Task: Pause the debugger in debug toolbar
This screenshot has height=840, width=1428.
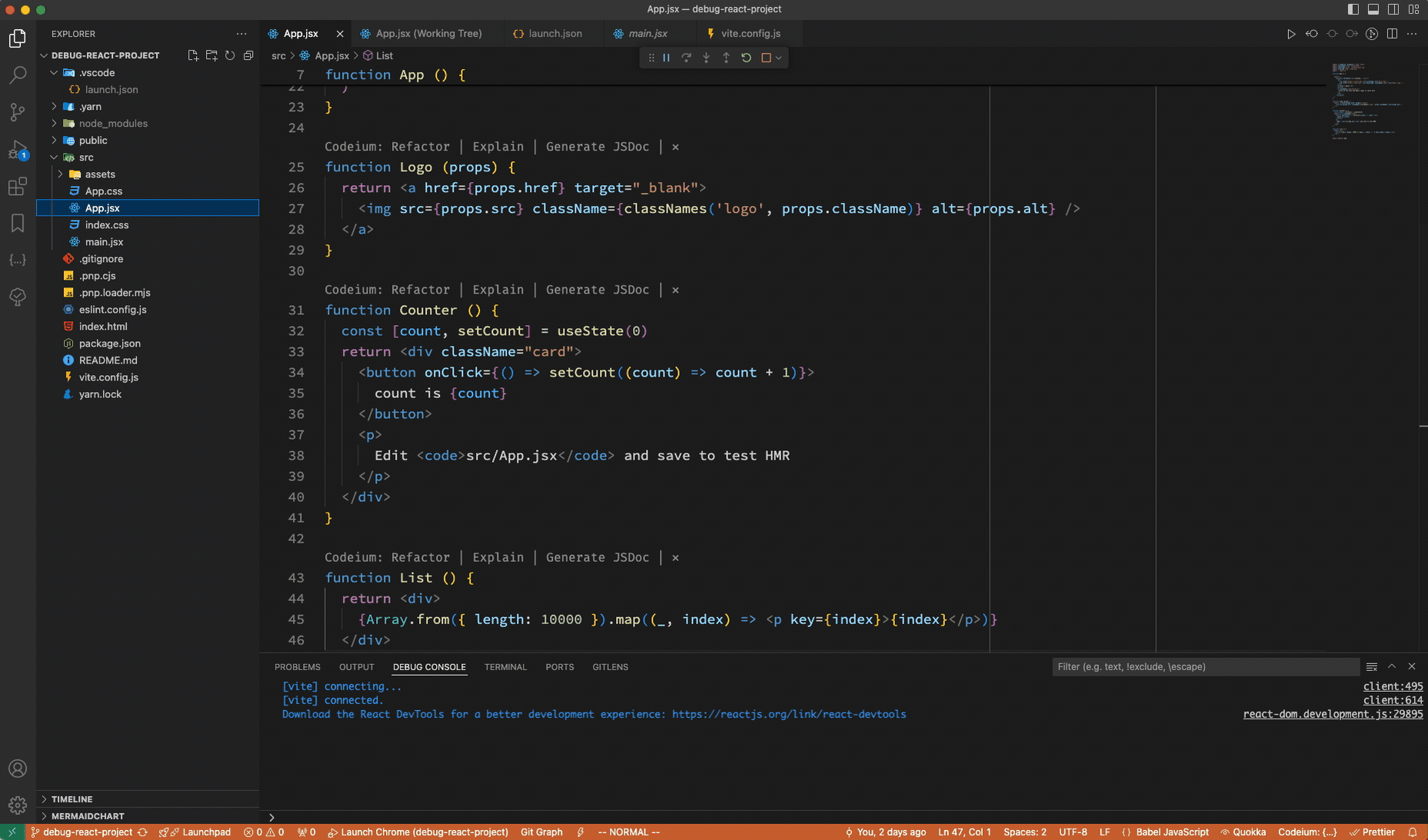Action: pyautogui.click(x=667, y=58)
